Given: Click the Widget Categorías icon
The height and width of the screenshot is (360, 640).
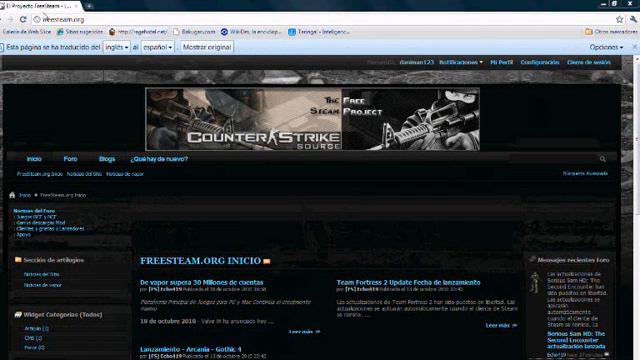Looking at the screenshot, I should (18, 315).
